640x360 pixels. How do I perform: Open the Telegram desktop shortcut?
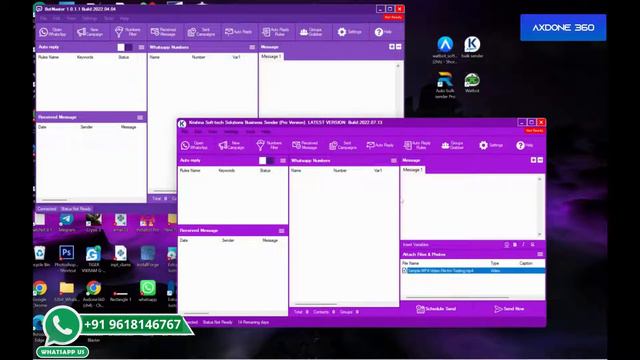tap(67, 223)
